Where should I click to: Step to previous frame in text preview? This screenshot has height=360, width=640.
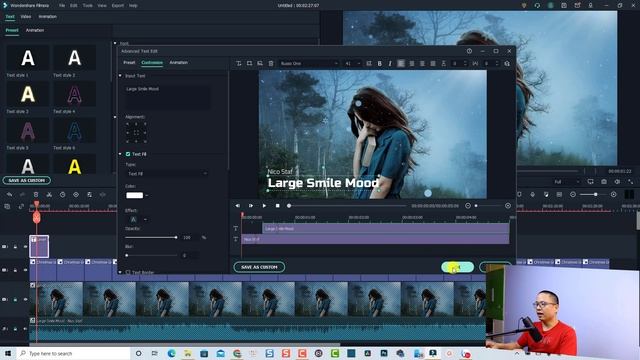238,206
